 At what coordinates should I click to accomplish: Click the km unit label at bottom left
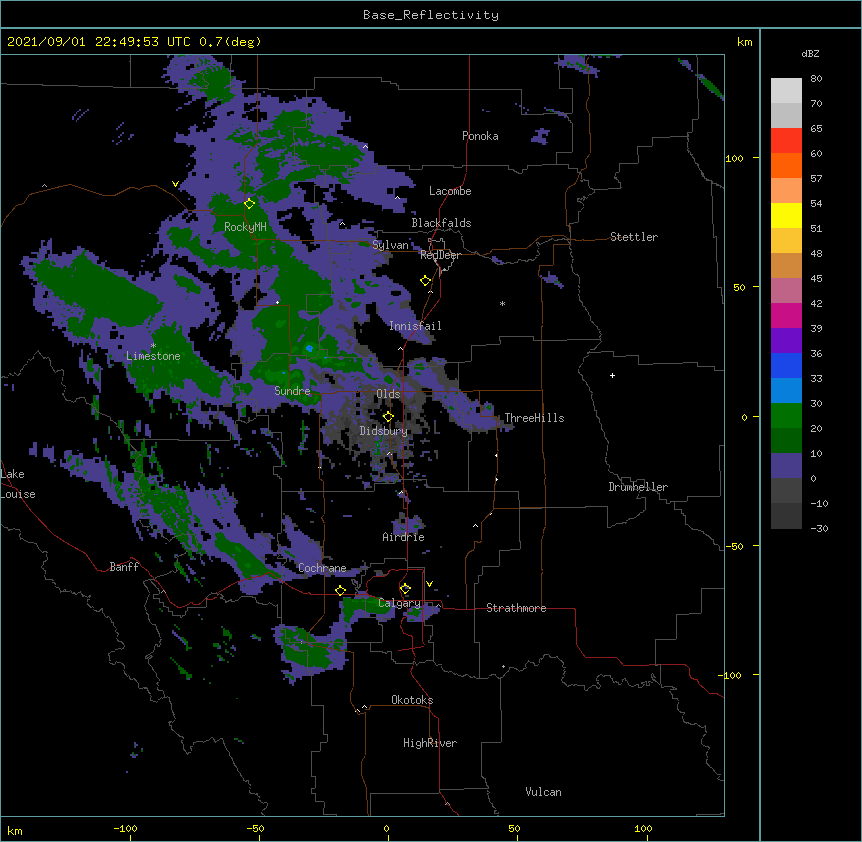15,830
